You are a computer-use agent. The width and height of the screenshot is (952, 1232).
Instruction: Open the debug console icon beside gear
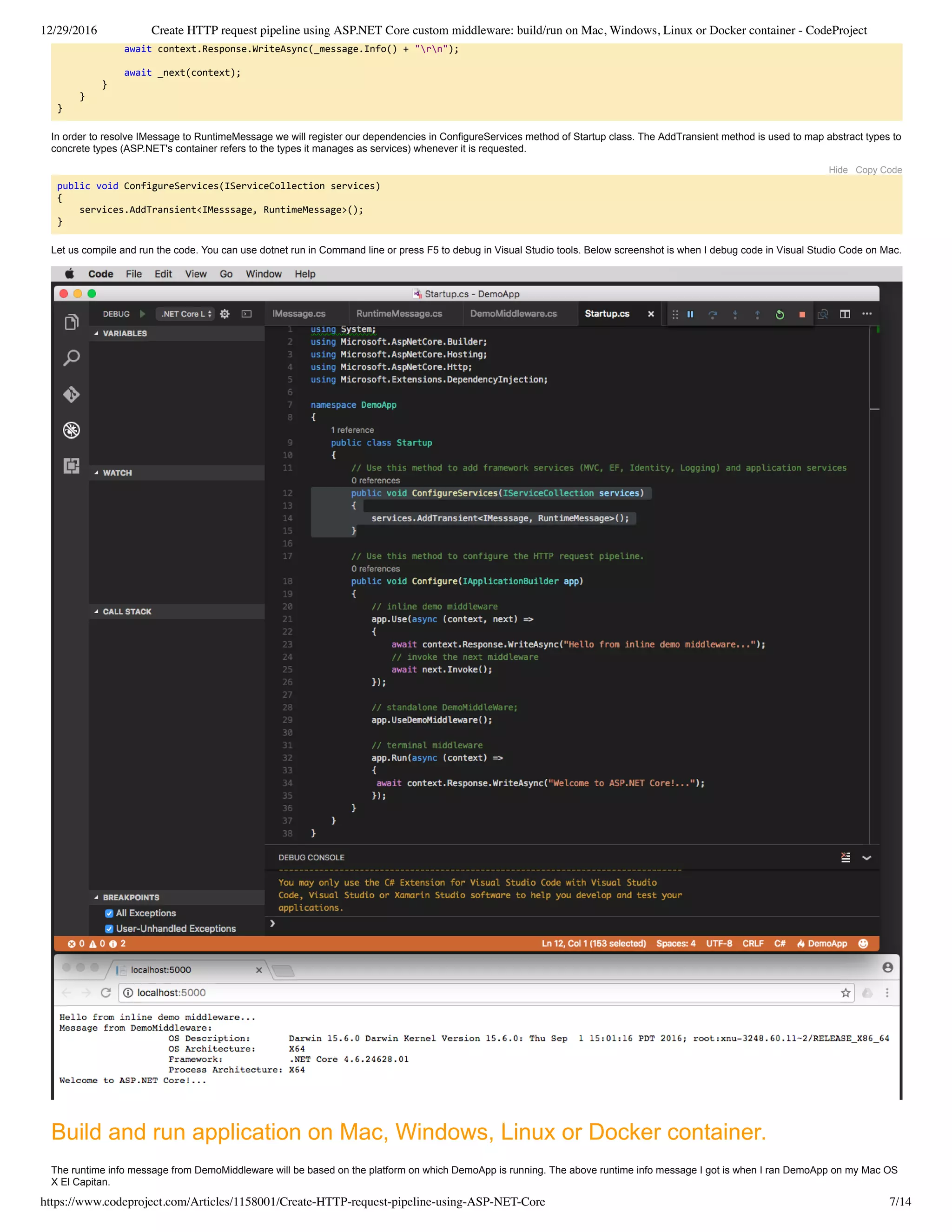[246, 314]
